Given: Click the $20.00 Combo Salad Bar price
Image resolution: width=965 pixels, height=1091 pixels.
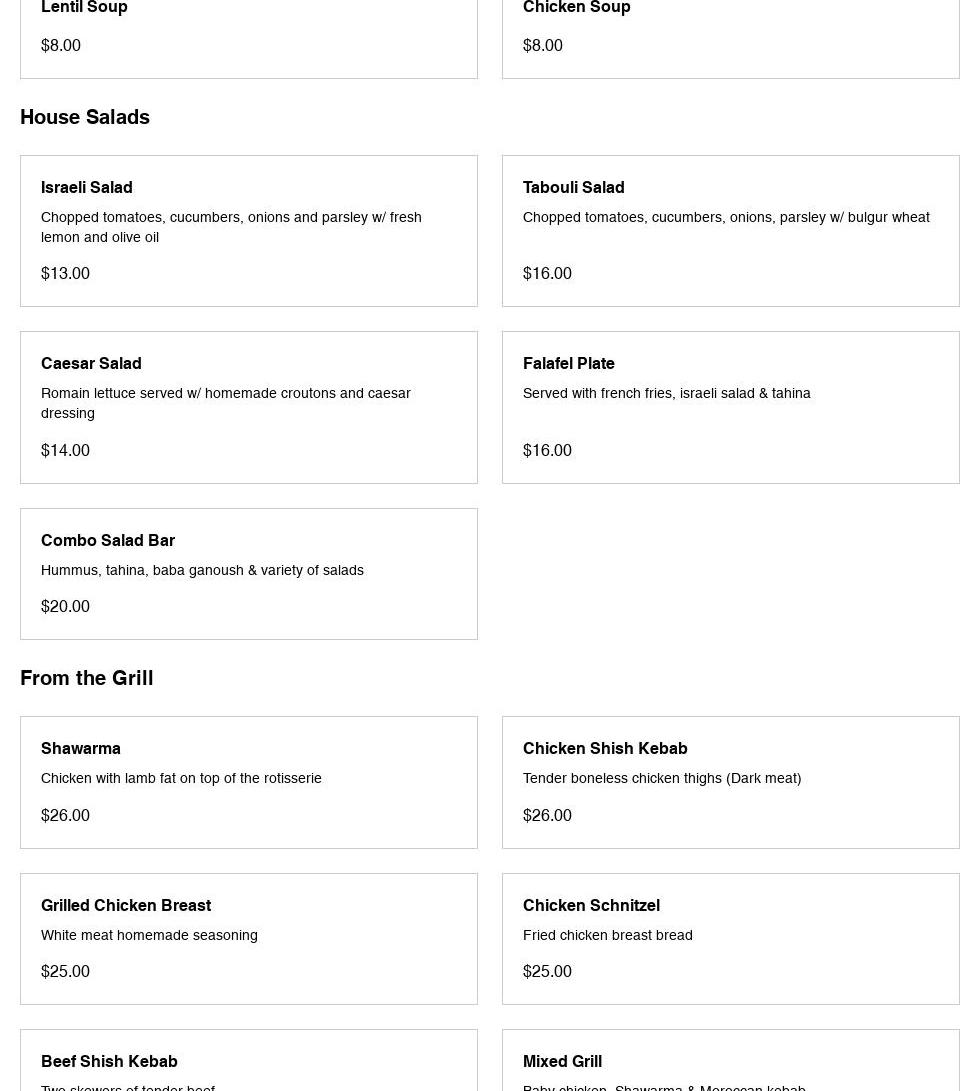Looking at the screenshot, I should click(x=65, y=606).
